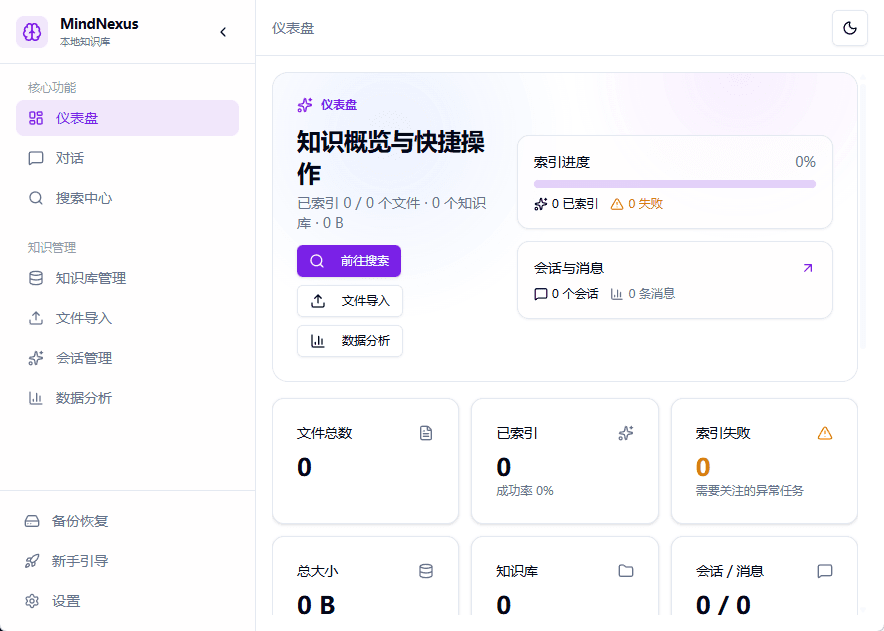This screenshot has width=884, height=631.
Task: Click the 备份恢复 drive icon
Action: 32,521
